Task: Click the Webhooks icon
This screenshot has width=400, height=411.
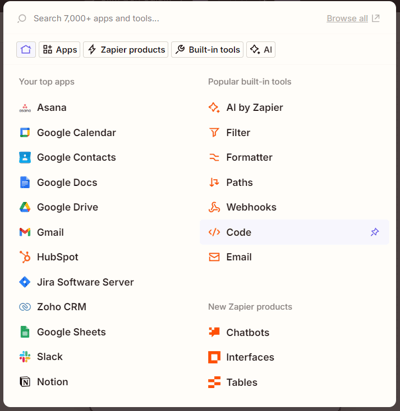Action: 214,207
